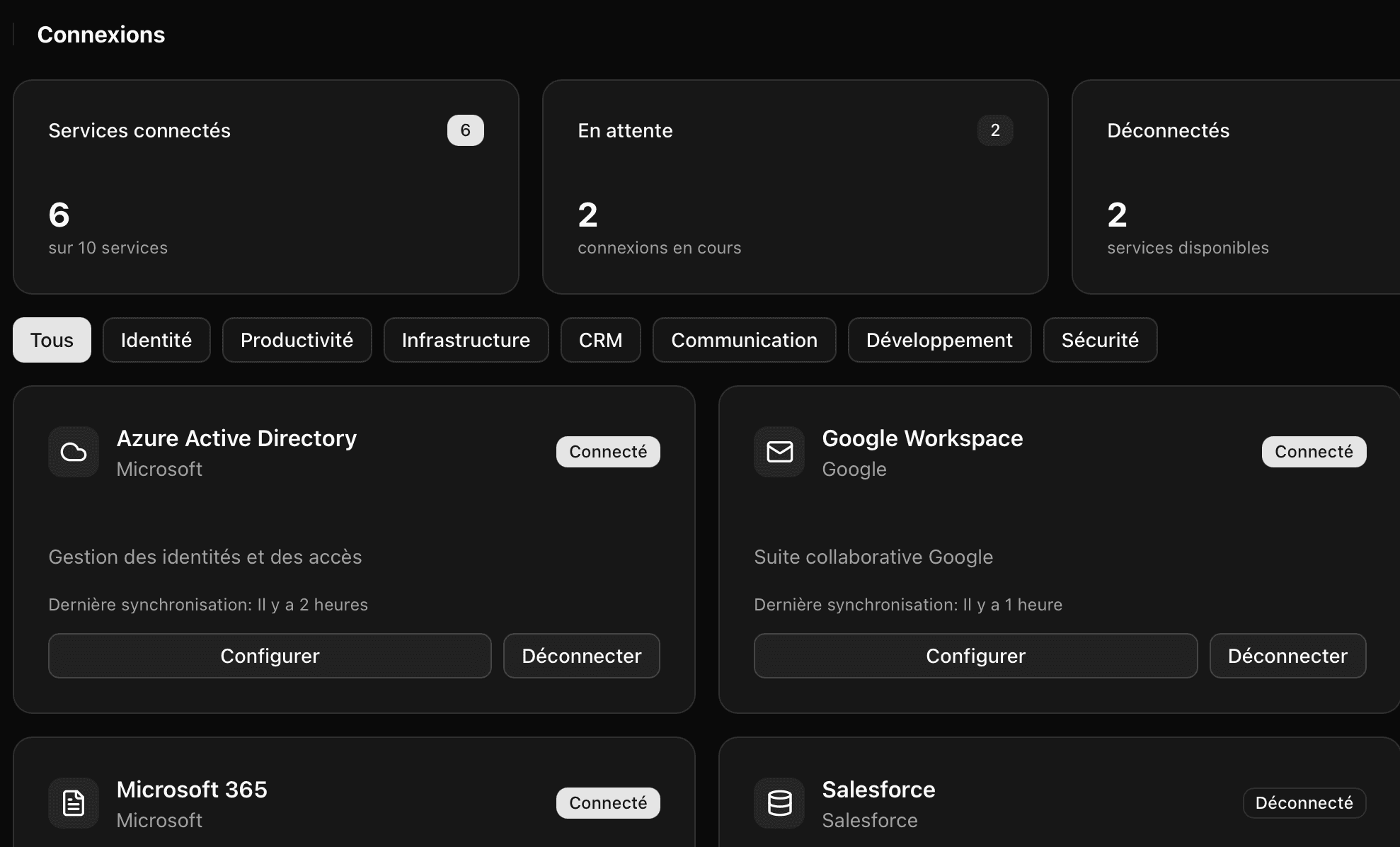Click the Services connectés card heading
Image resolution: width=1400 pixels, height=847 pixels.
point(139,130)
